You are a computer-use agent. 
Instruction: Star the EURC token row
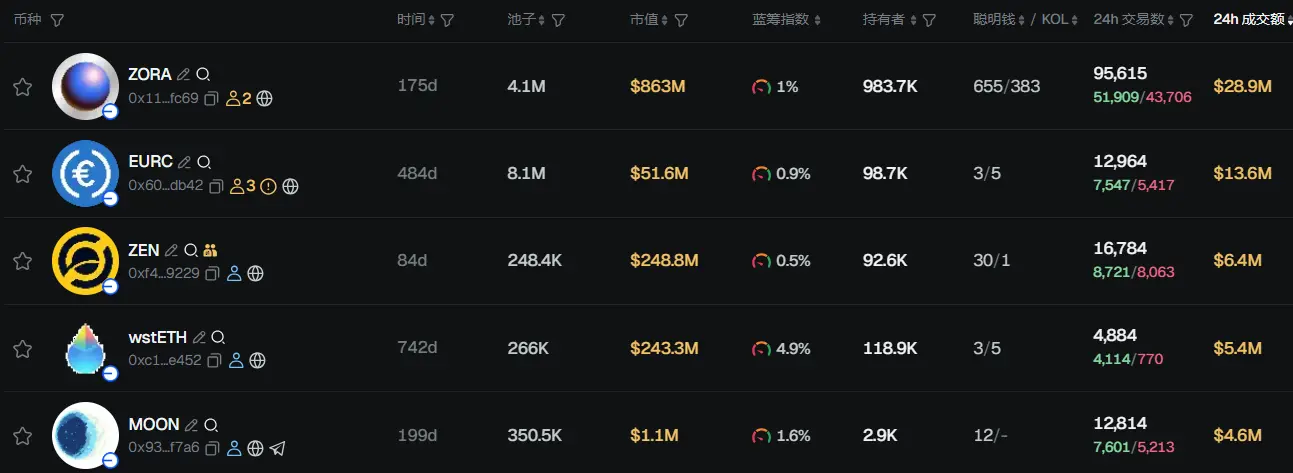(x=22, y=174)
